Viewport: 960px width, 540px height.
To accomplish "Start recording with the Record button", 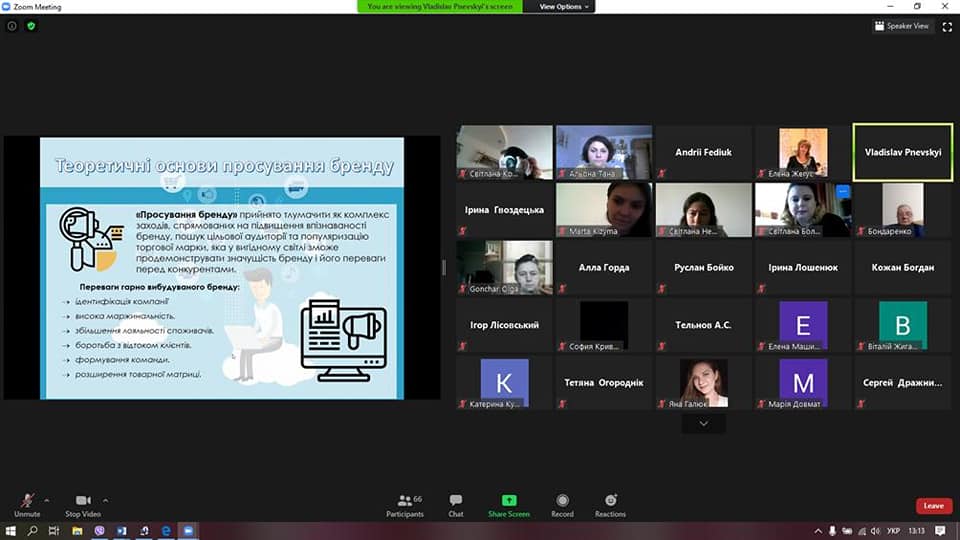I will [x=562, y=504].
